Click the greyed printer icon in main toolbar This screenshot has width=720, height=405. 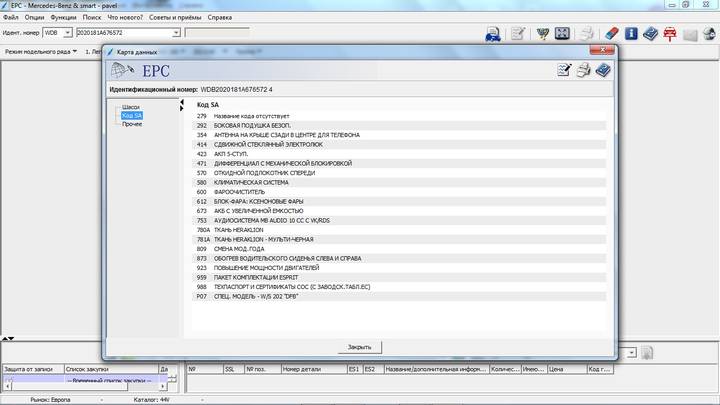point(586,34)
